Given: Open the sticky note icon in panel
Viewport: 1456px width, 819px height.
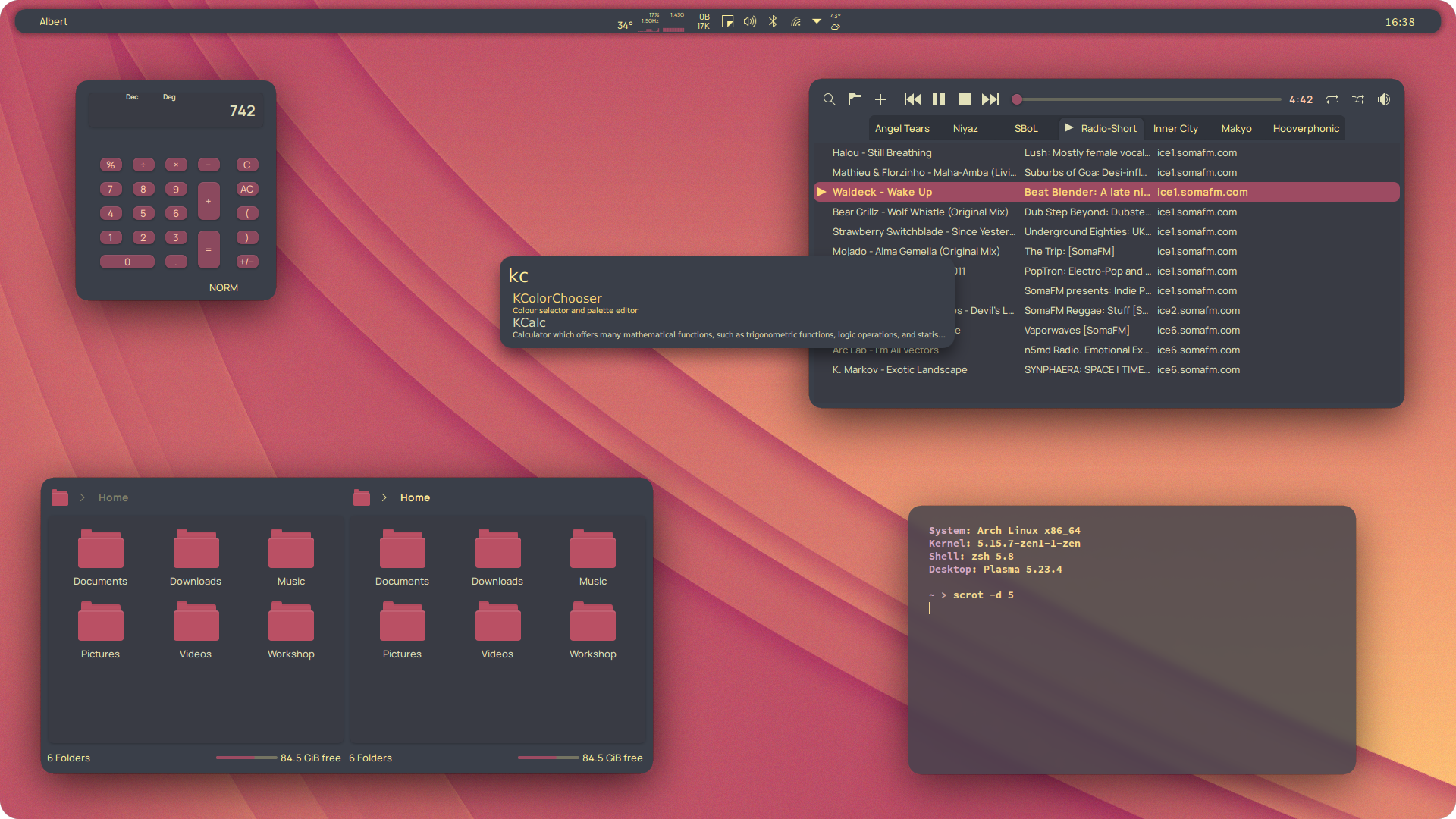Looking at the screenshot, I should click(727, 21).
